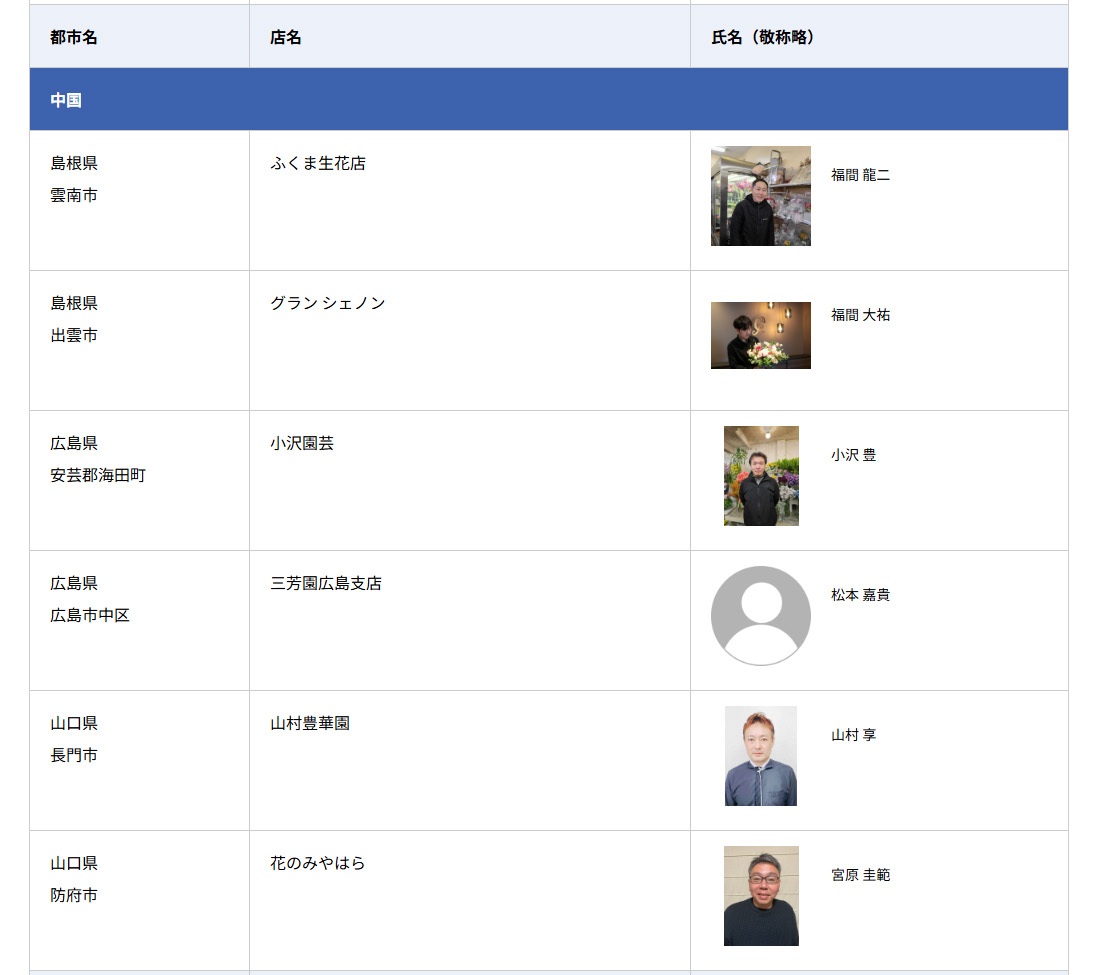Click the 防府市 city text
The height and width of the screenshot is (975, 1098).
pos(74,895)
